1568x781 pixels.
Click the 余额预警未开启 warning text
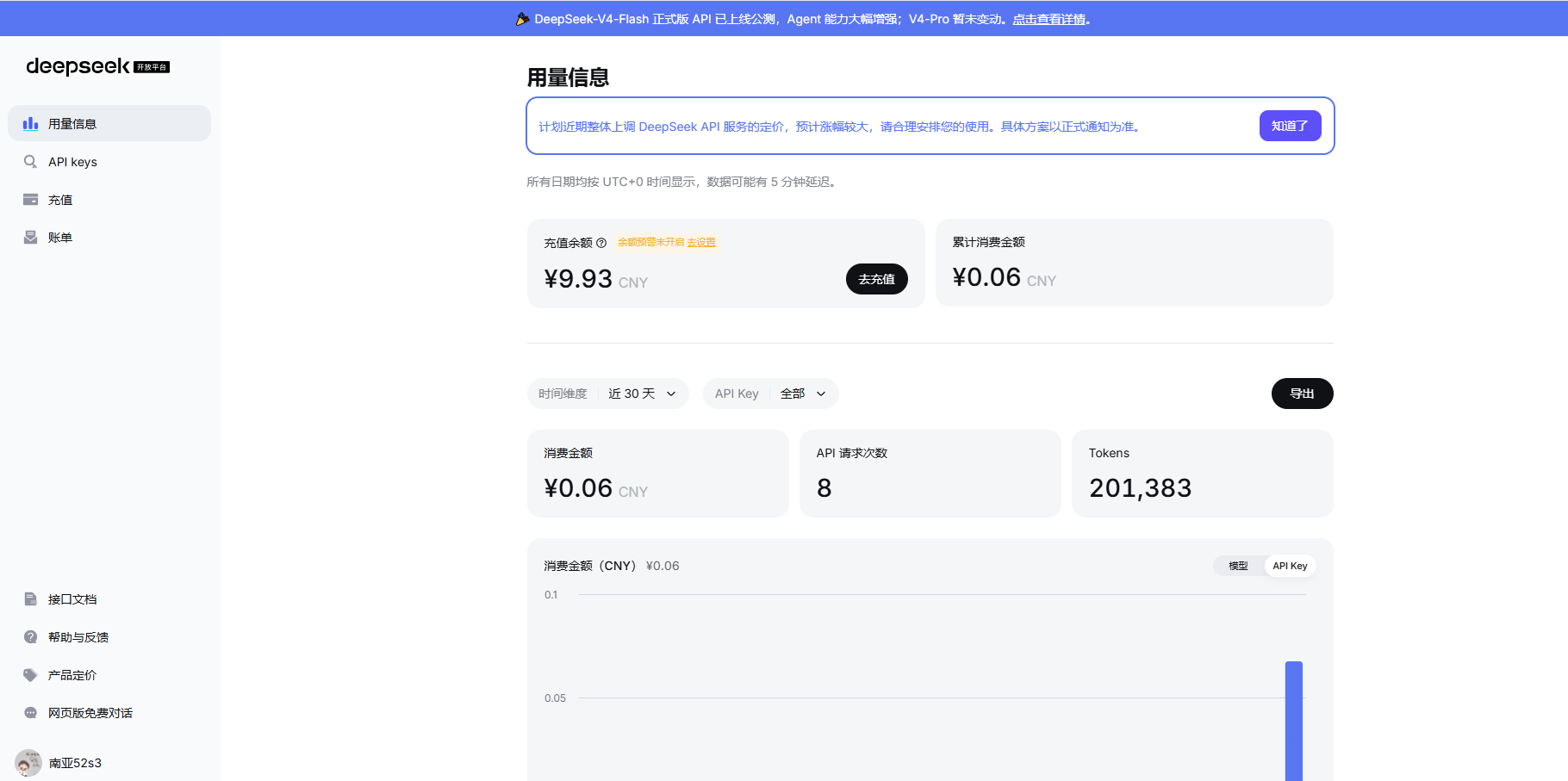pyautogui.click(x=650, y=242)
